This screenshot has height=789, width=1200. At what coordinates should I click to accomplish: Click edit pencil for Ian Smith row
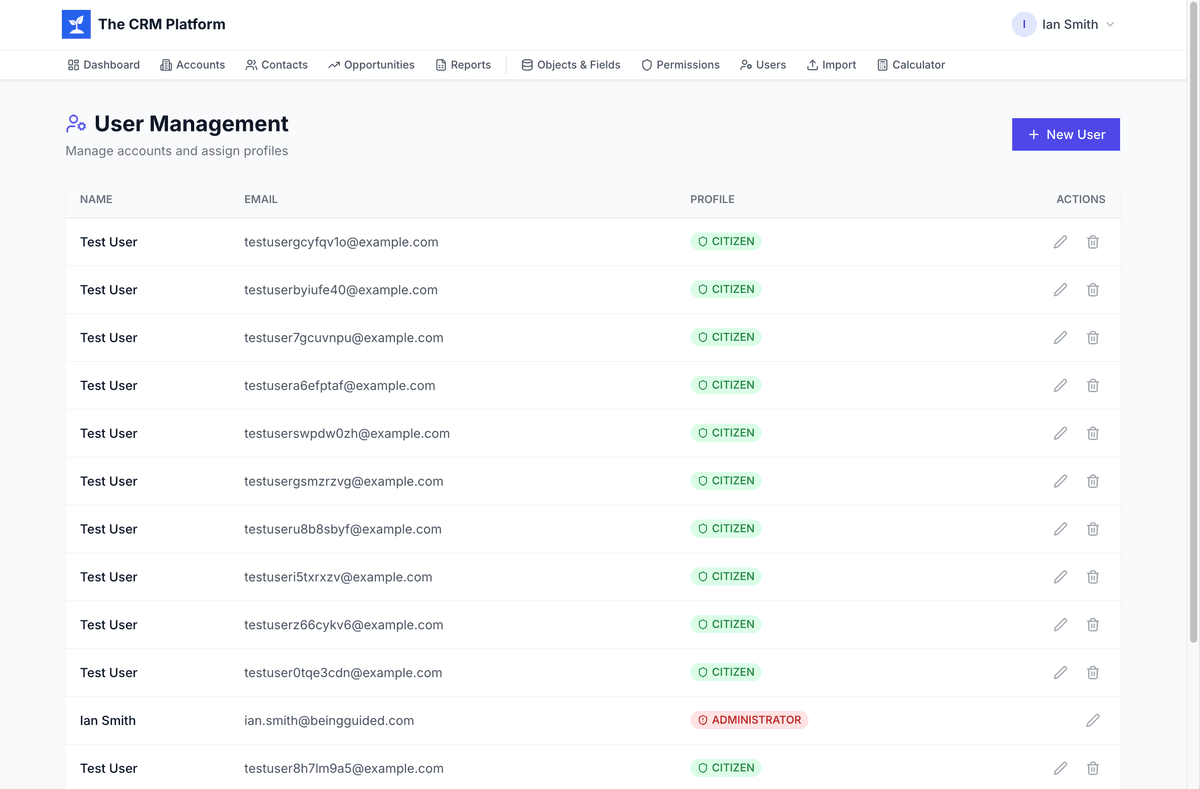1093,720
